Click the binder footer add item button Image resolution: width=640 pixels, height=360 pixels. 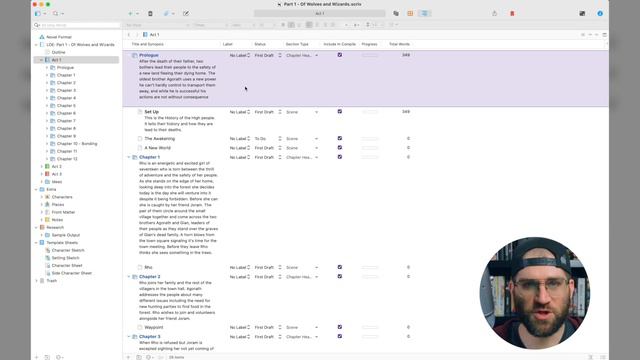[36, 357]
